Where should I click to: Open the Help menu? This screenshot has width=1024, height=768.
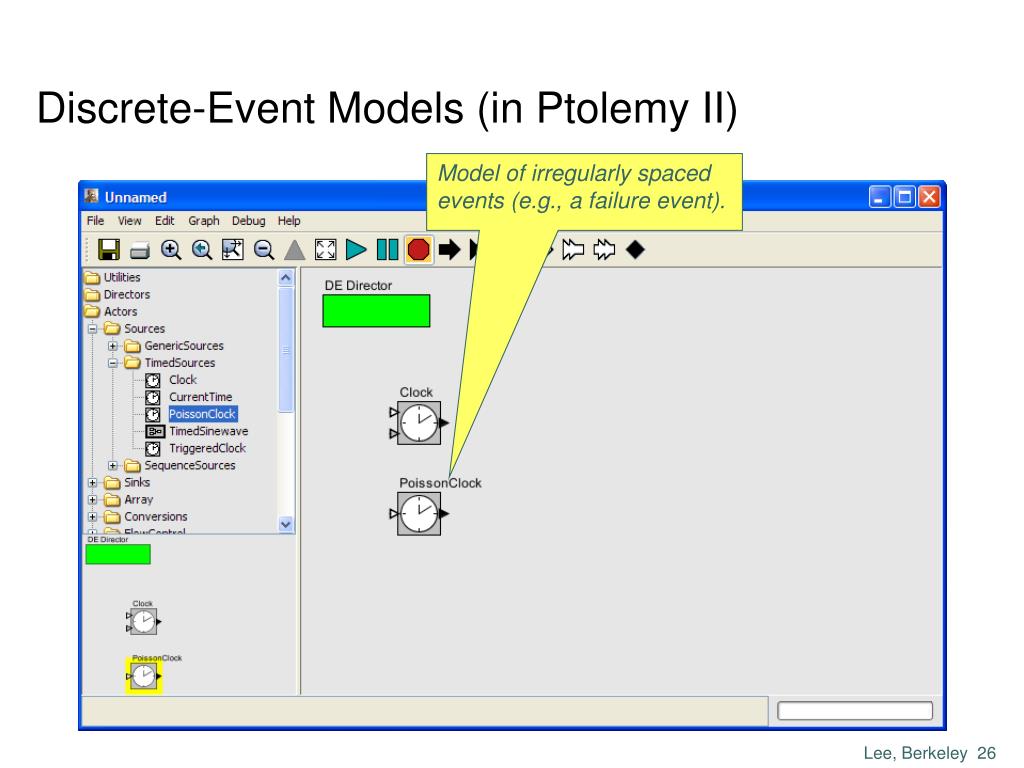[289, 221]
